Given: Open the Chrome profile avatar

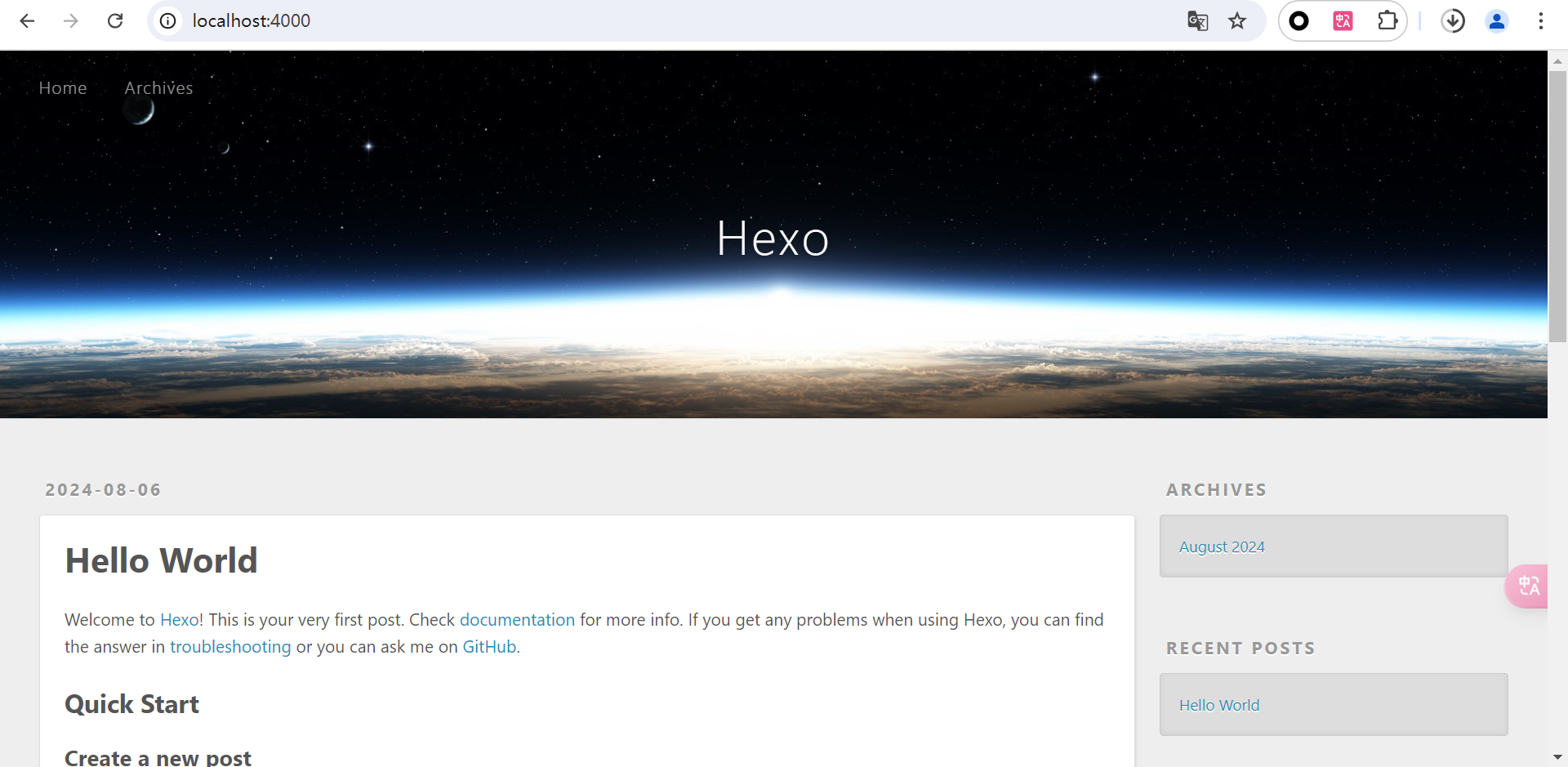Looking at the screenshot, I should 1497,21.
